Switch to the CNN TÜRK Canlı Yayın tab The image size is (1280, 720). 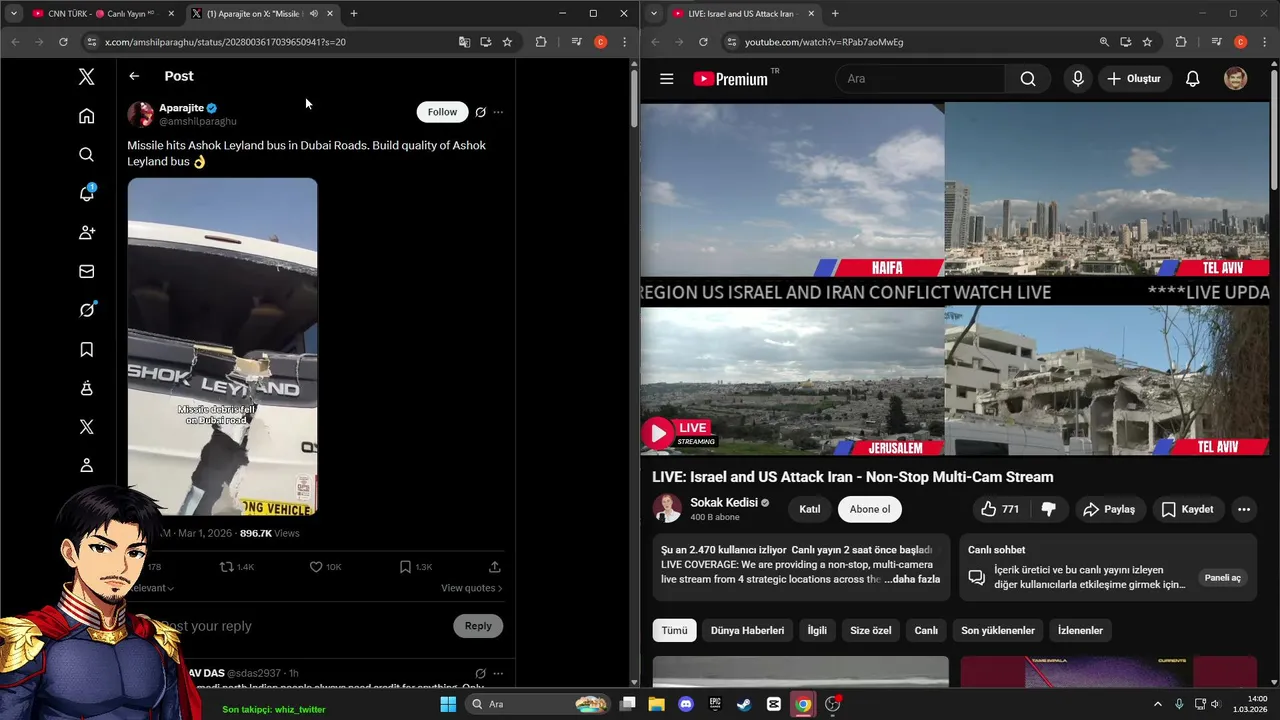(x=104, y=13)
